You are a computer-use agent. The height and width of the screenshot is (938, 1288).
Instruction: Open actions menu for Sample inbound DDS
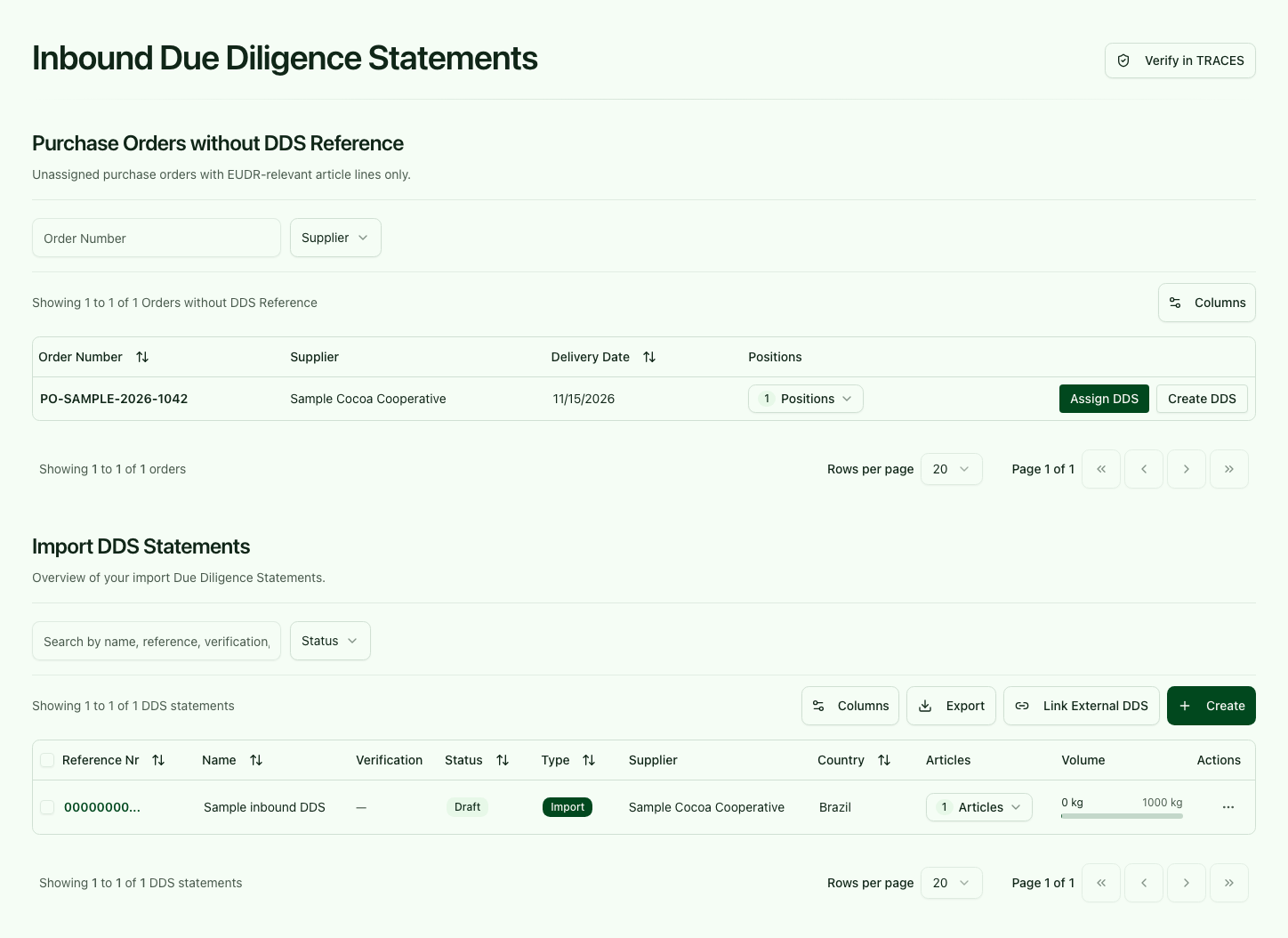1228,807
